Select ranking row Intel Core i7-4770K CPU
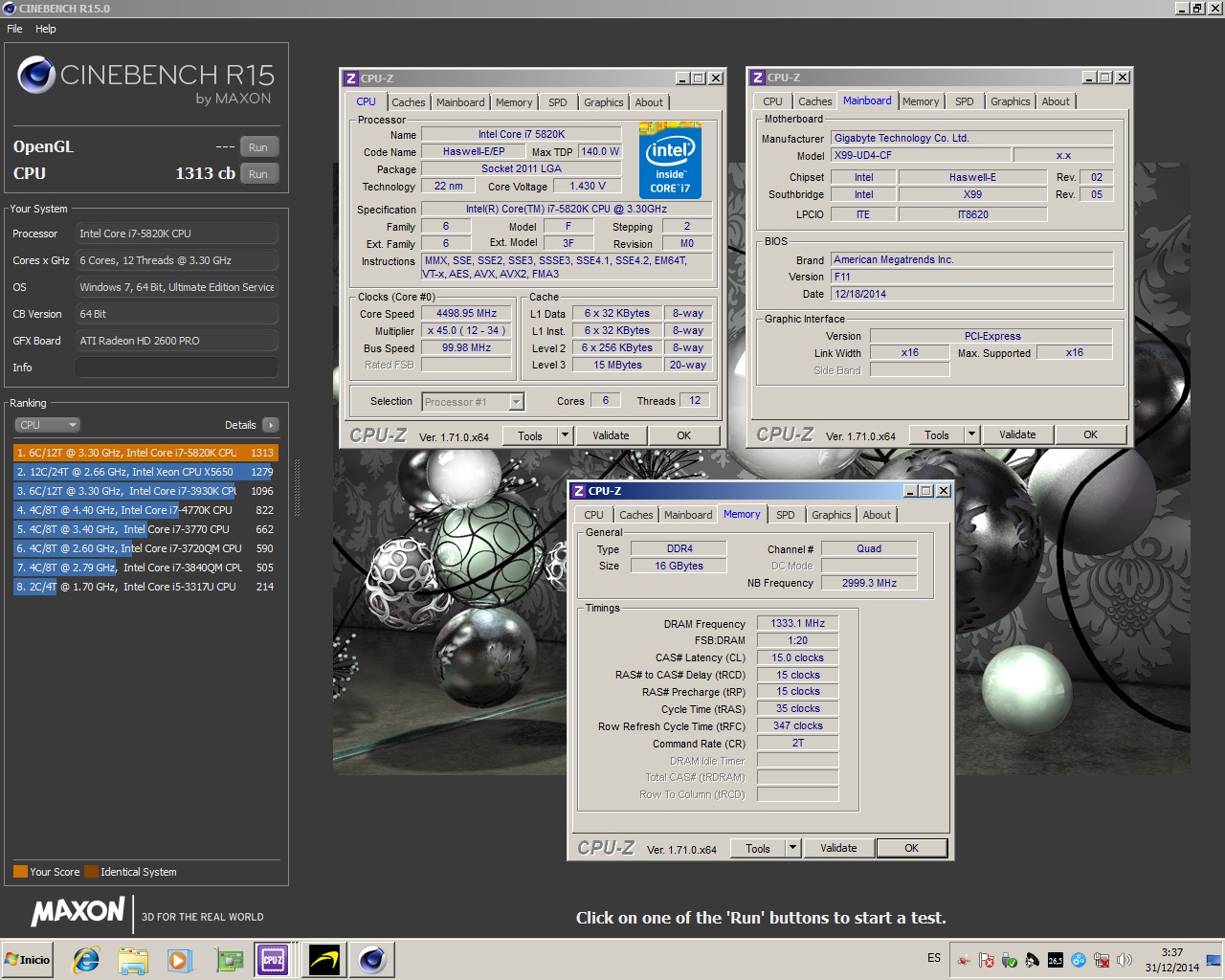Screen dimensions: 1225x980 [x=145, y=510]
